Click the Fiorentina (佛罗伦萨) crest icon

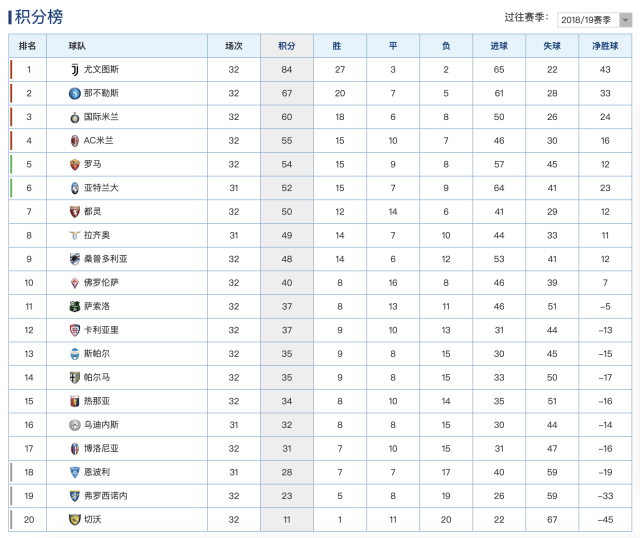coord(74,283)
